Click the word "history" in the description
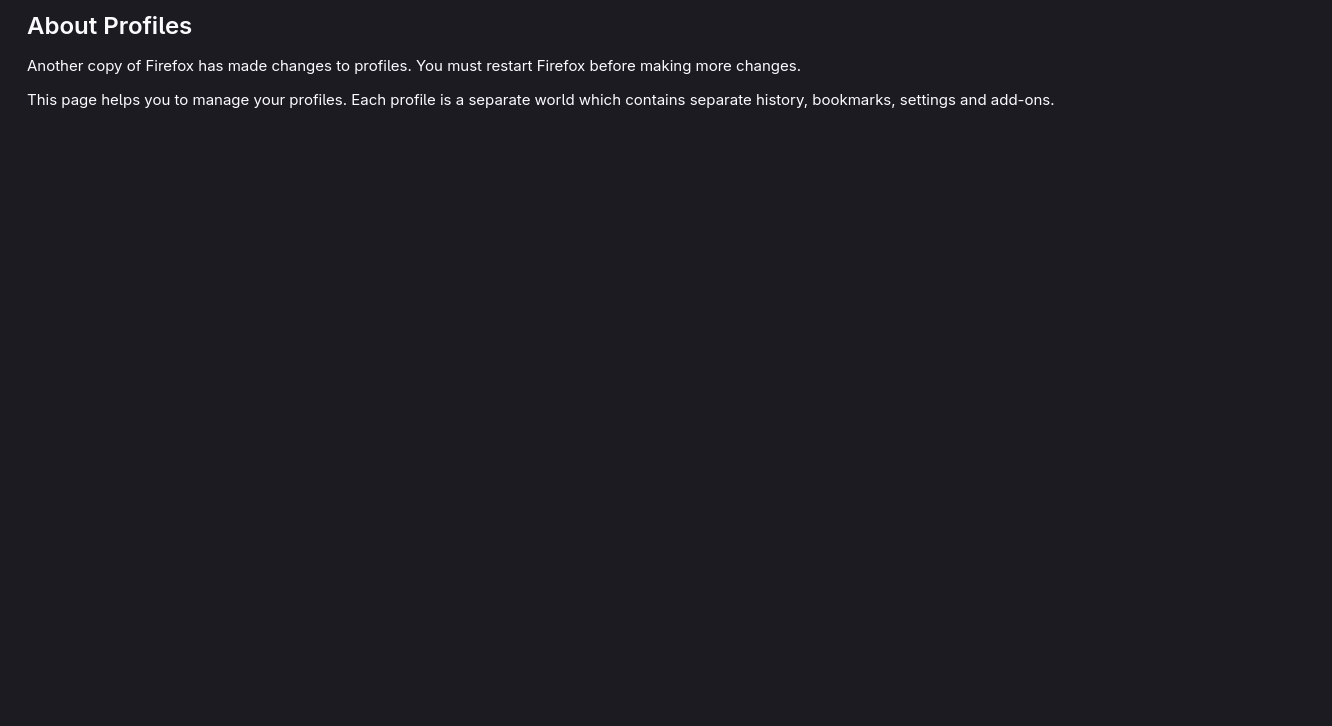This screenshot has height=726, width=1332. [x=779, y=100]
